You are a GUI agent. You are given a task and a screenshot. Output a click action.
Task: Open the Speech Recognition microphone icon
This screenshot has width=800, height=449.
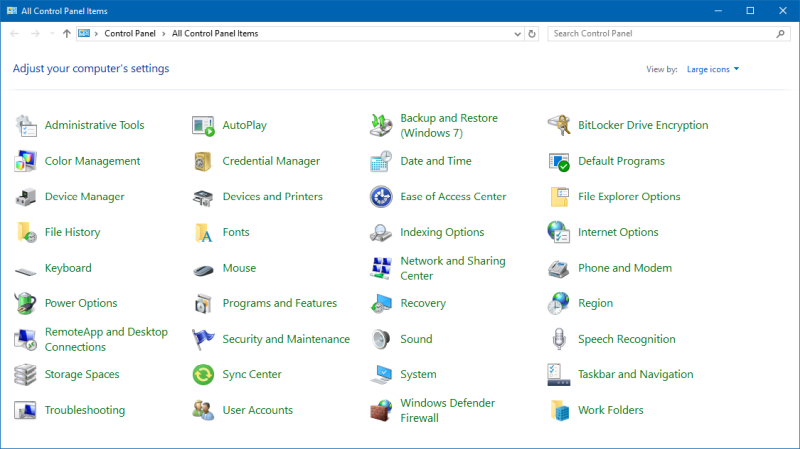pos(559,339)
